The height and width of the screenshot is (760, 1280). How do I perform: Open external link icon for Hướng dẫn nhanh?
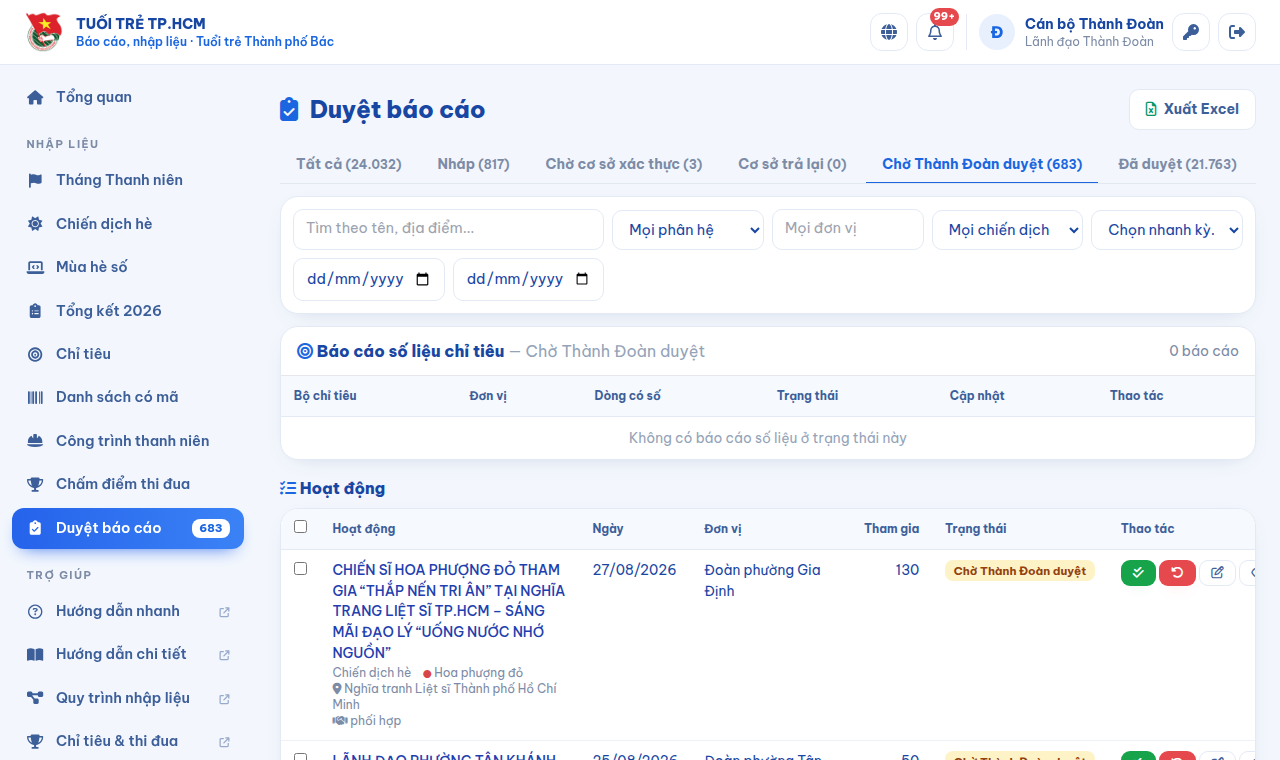tap(224, 612)
